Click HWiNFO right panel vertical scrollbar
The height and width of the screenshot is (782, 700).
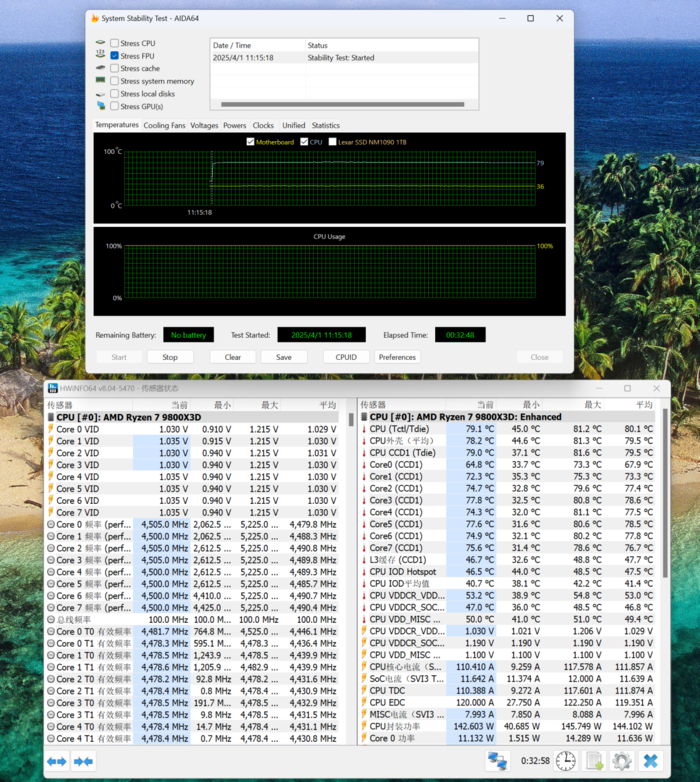(x=665, y=494)
